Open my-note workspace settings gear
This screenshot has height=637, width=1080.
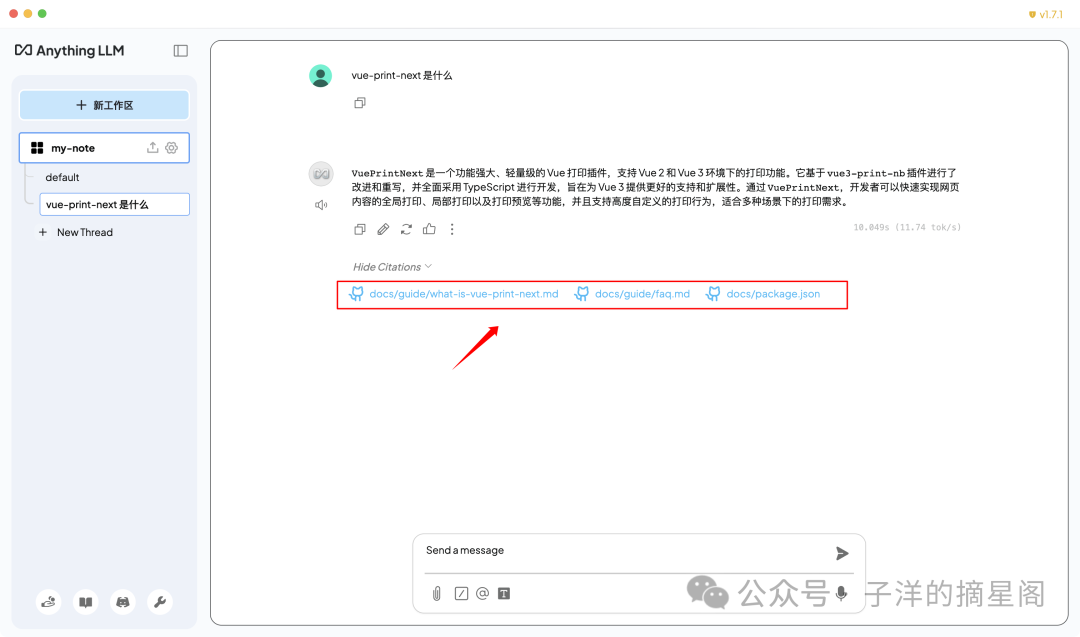tap(172, 147)
